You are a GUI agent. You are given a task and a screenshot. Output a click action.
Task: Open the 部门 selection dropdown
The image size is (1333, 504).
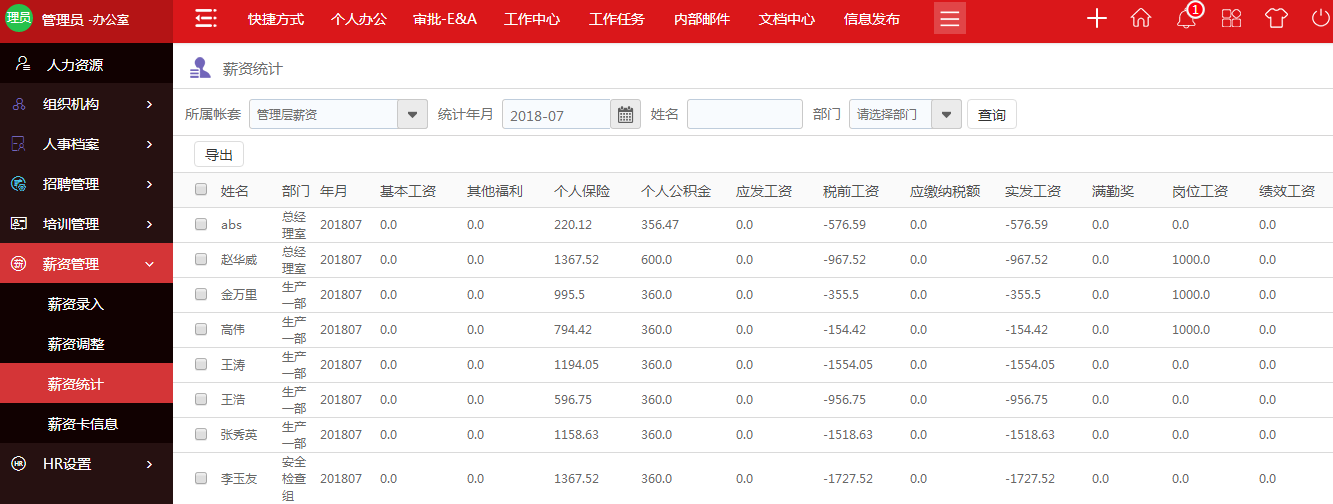click(x=946, y=115)
